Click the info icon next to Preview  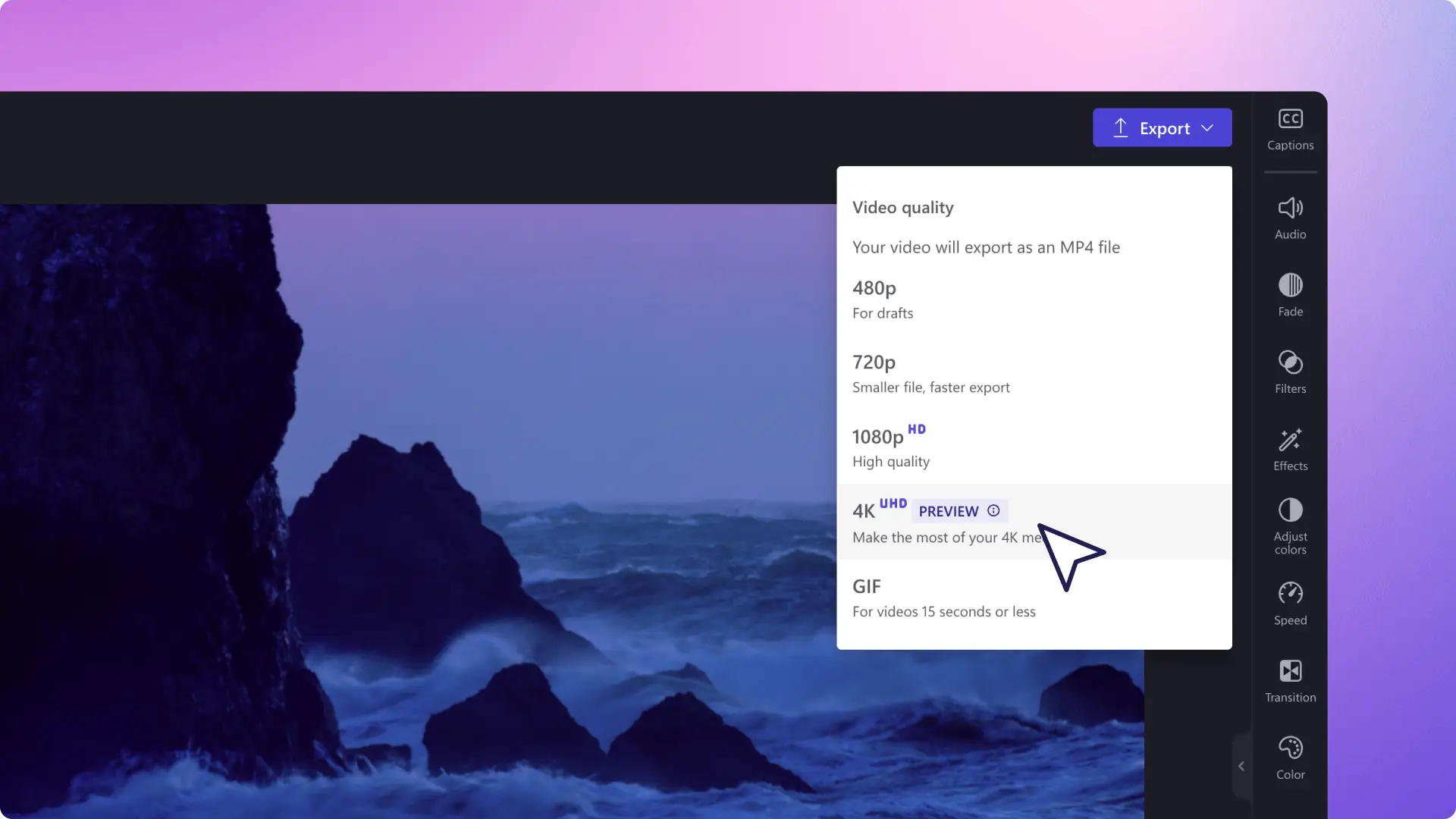click(x=994, y=510)
